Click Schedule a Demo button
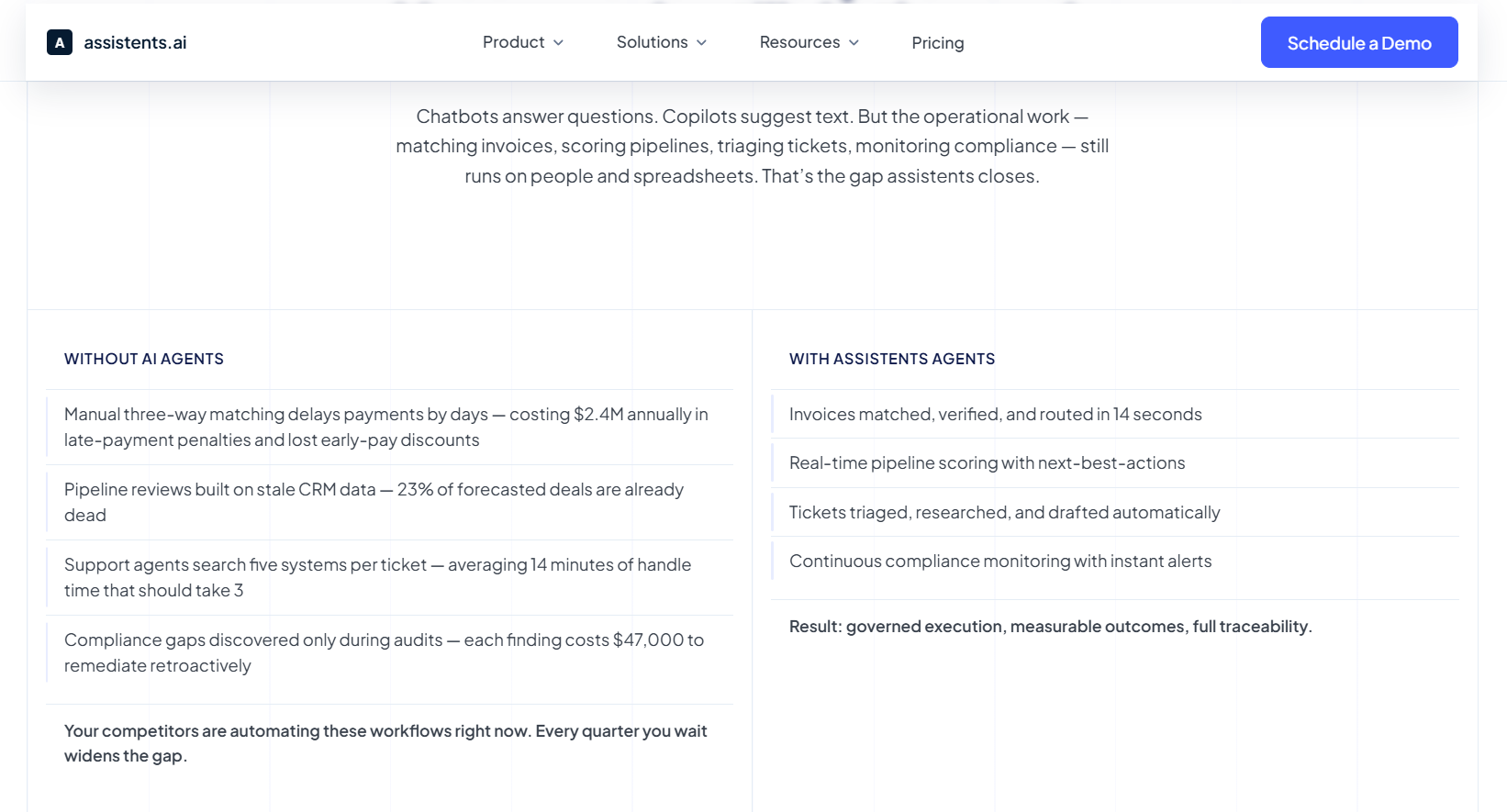This screenshot has width=1507, height=812. 1359,42
